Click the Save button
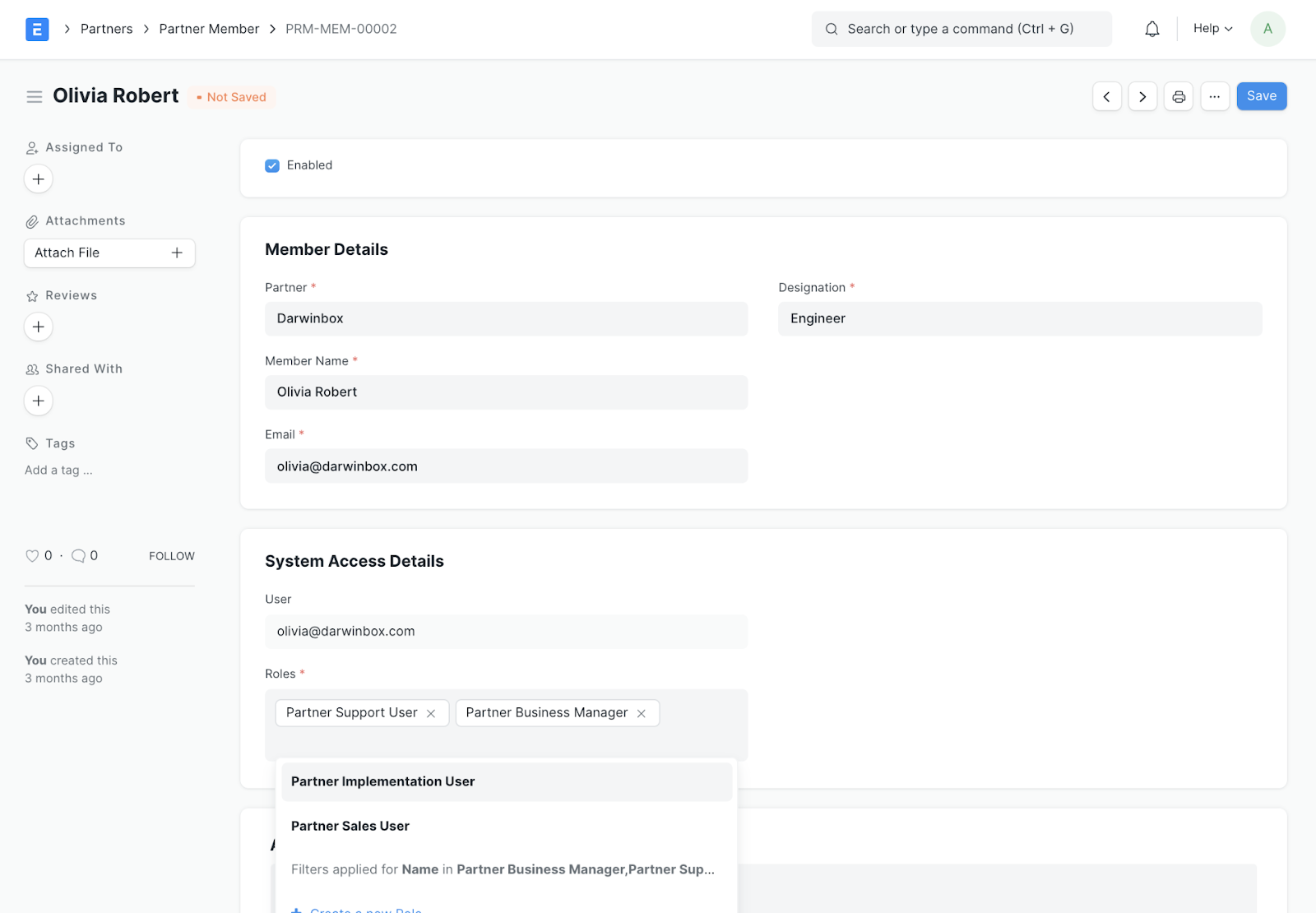Image resolution: width=1316 pixels, height=913 pixels. 1261,96
